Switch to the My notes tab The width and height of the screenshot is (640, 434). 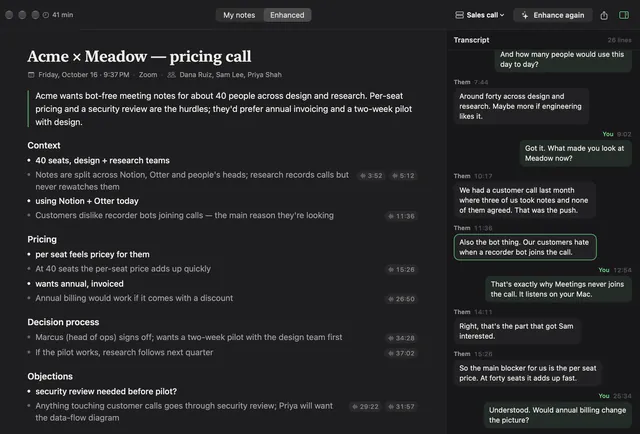[239, 15]
